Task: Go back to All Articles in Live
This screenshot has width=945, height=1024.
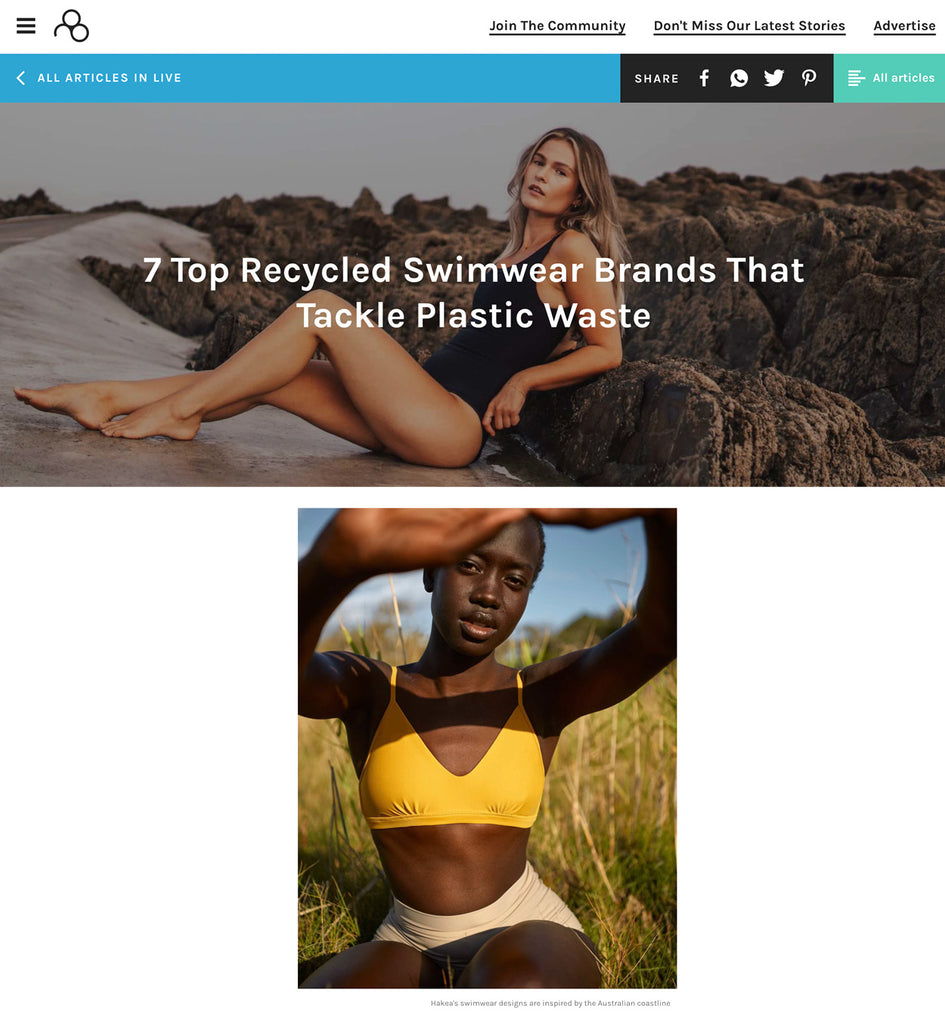Action: point(109,78)
